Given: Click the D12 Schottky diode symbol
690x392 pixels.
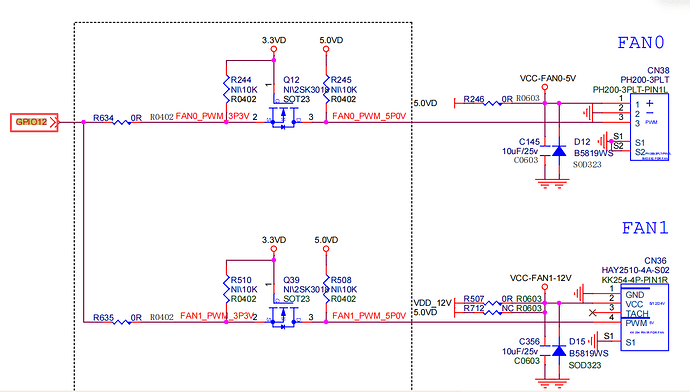Looking at the screenshot, I should click(559, 151).
